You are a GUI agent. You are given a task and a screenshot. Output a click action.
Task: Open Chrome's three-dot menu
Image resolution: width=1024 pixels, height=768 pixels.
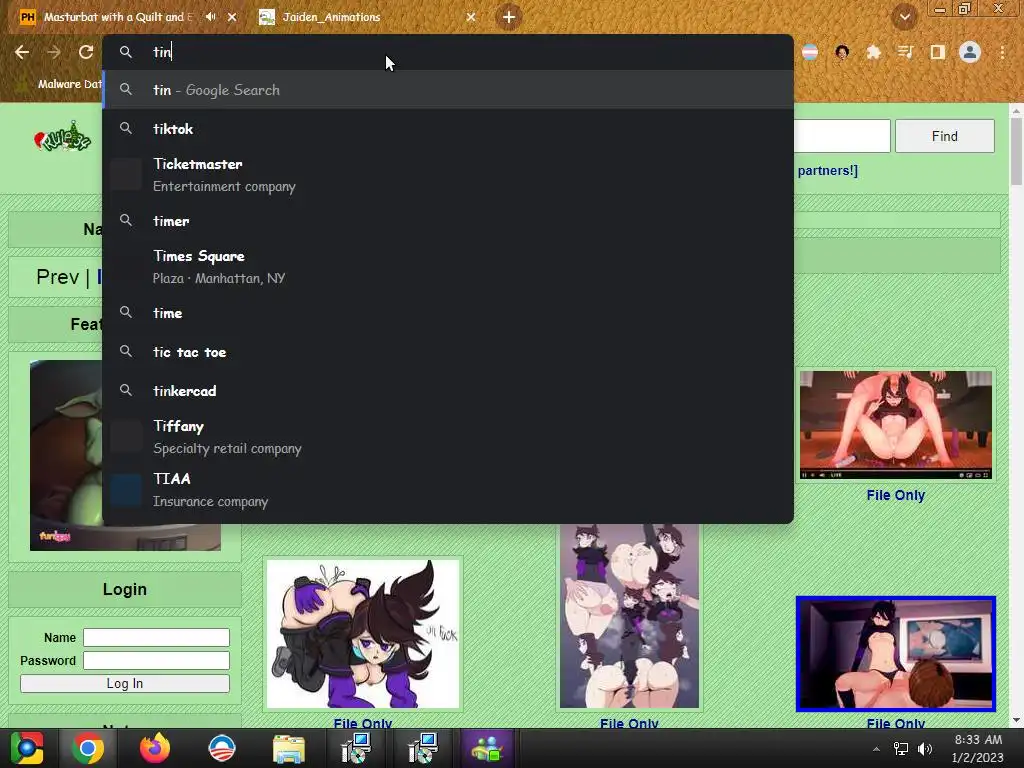click(1002, 52)
